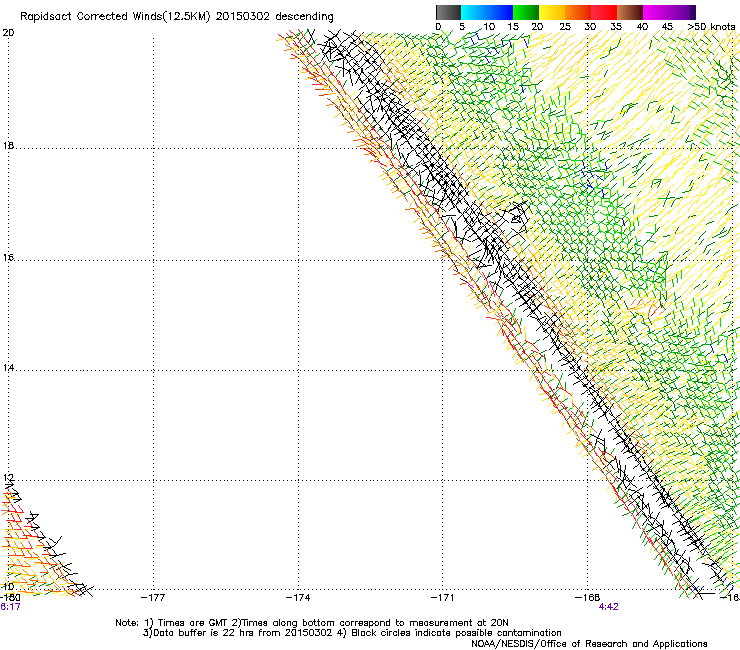Click the red 30-35 knots color swatch
This screenshot has height=650, width=740.
pos(604,12)
